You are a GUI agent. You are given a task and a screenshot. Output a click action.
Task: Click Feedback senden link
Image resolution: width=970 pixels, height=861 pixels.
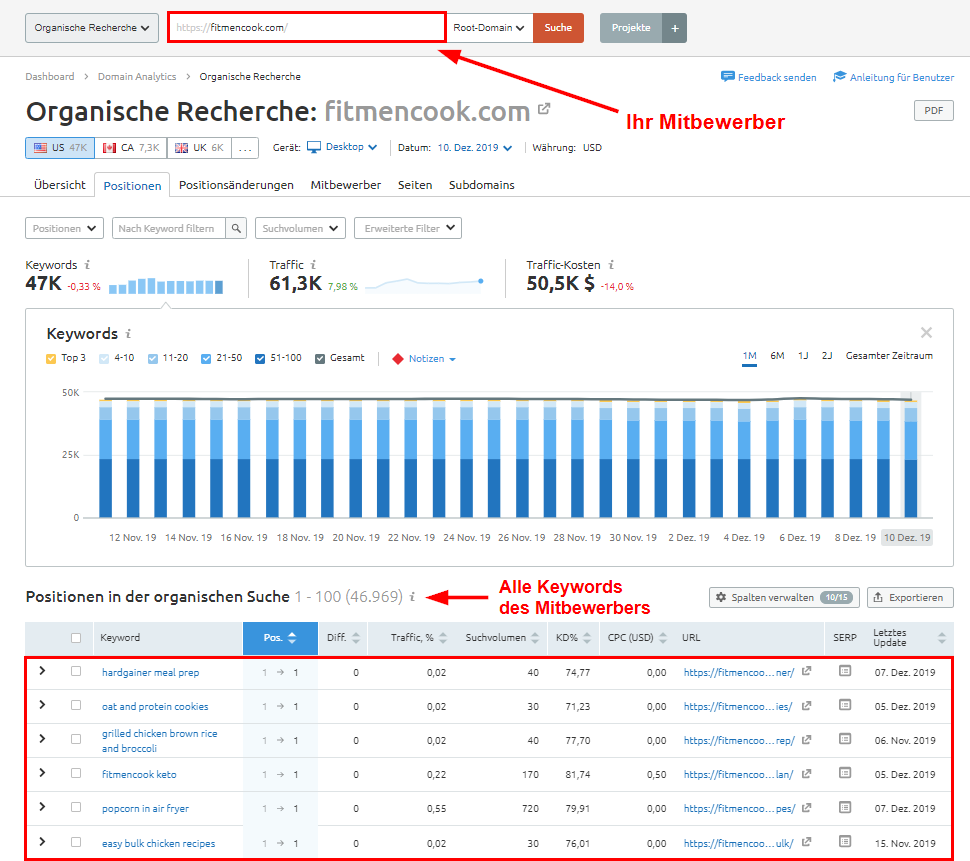point(768,77)
